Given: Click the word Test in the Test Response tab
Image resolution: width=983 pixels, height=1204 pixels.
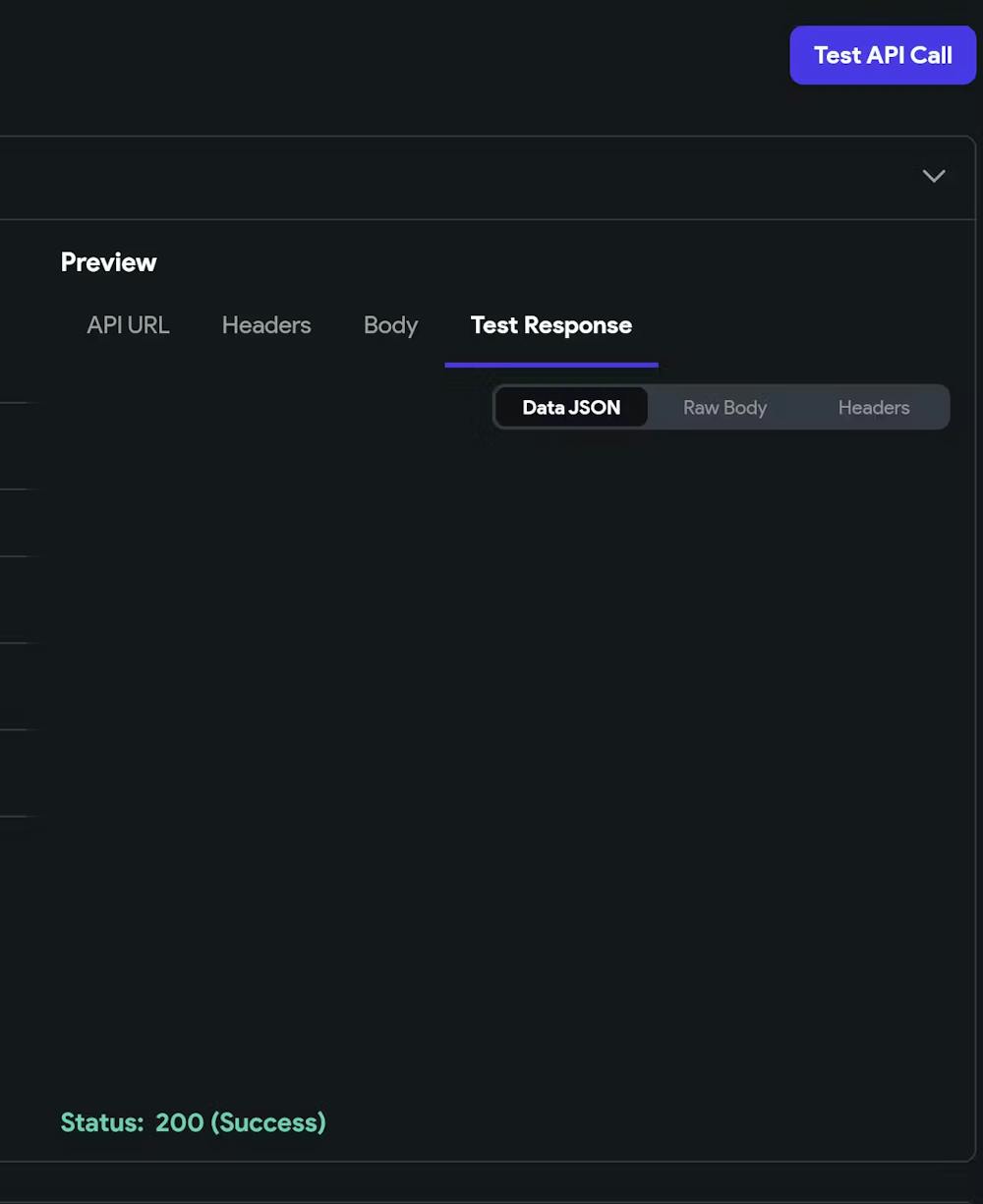Looking at the screenshot, I should click(x=494, y=325).
